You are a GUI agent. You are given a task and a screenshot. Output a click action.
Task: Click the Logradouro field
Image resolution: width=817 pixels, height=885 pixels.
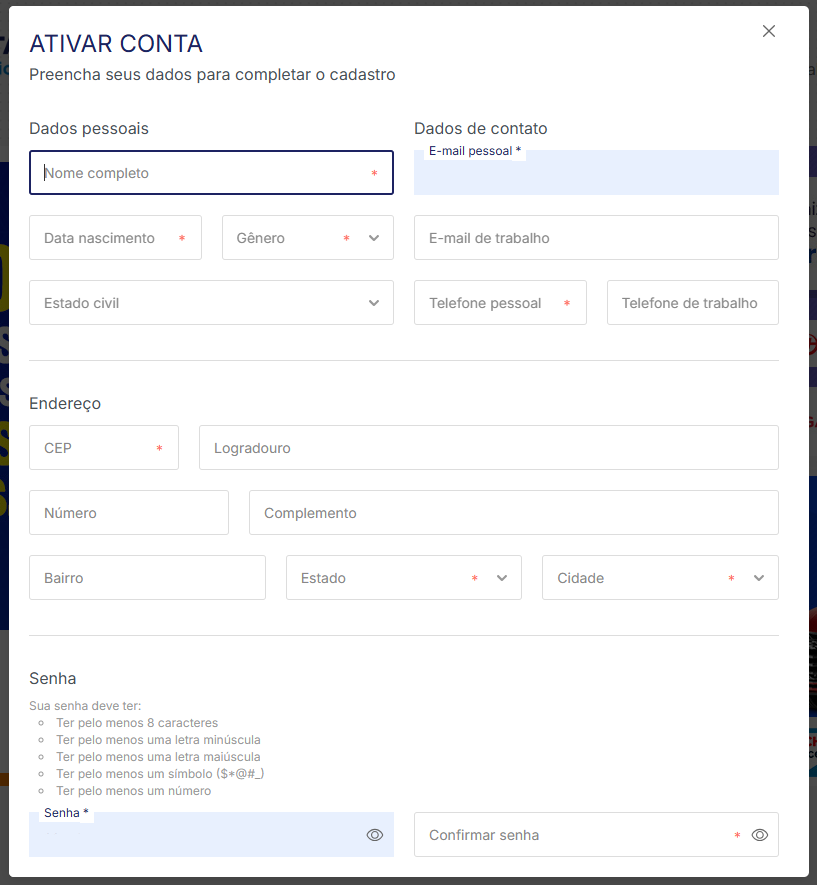[488, 448]
